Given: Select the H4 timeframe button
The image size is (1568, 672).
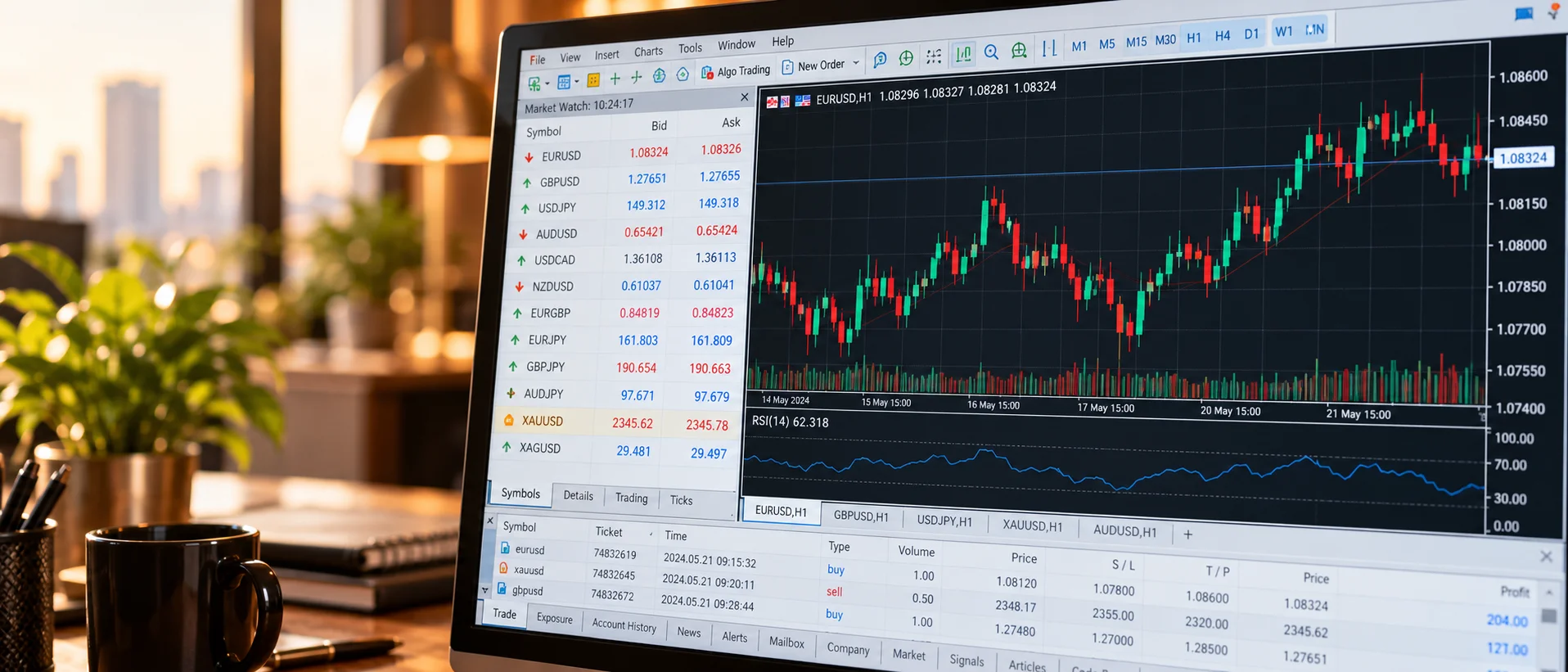Looking at the screenshot, I should 1223,36.
